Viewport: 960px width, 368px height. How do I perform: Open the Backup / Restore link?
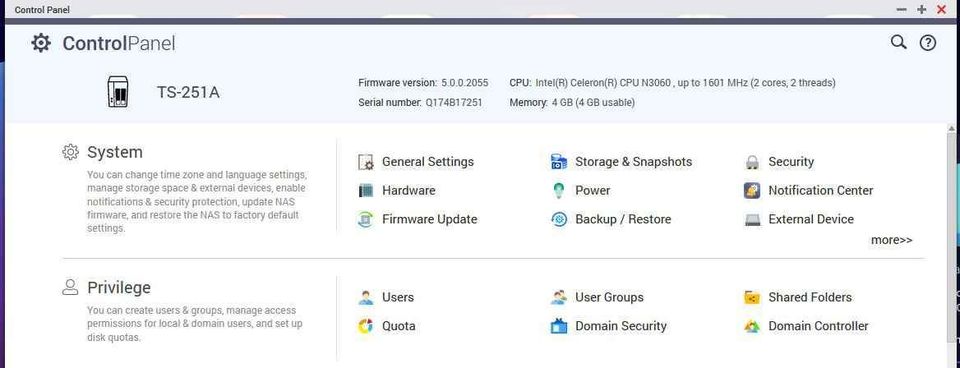pos(623,219)
